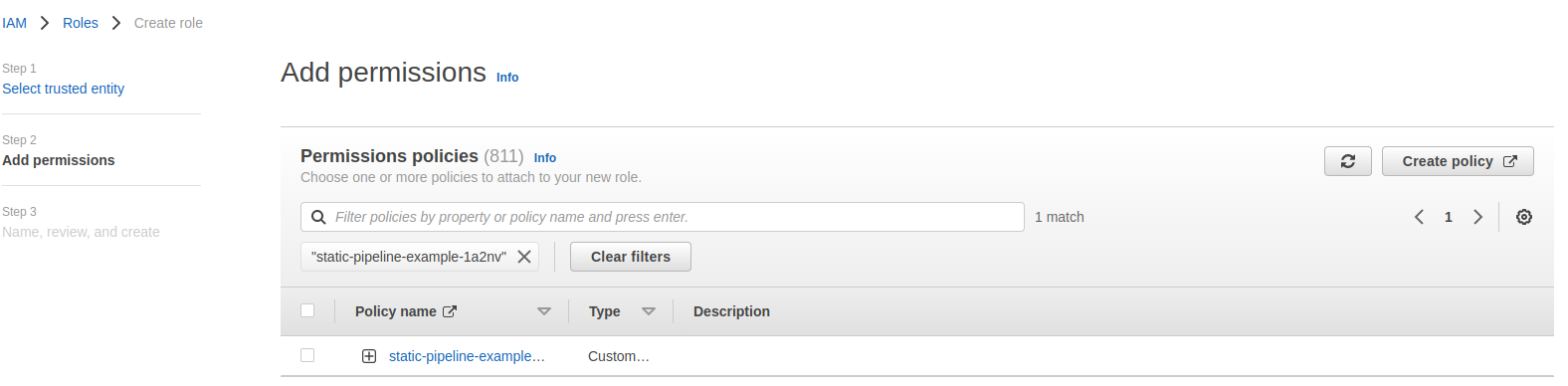The width and height of the screenshot is (1568, 386).
Task: Click the Create policy button
Action: [x=1458, y=161]
